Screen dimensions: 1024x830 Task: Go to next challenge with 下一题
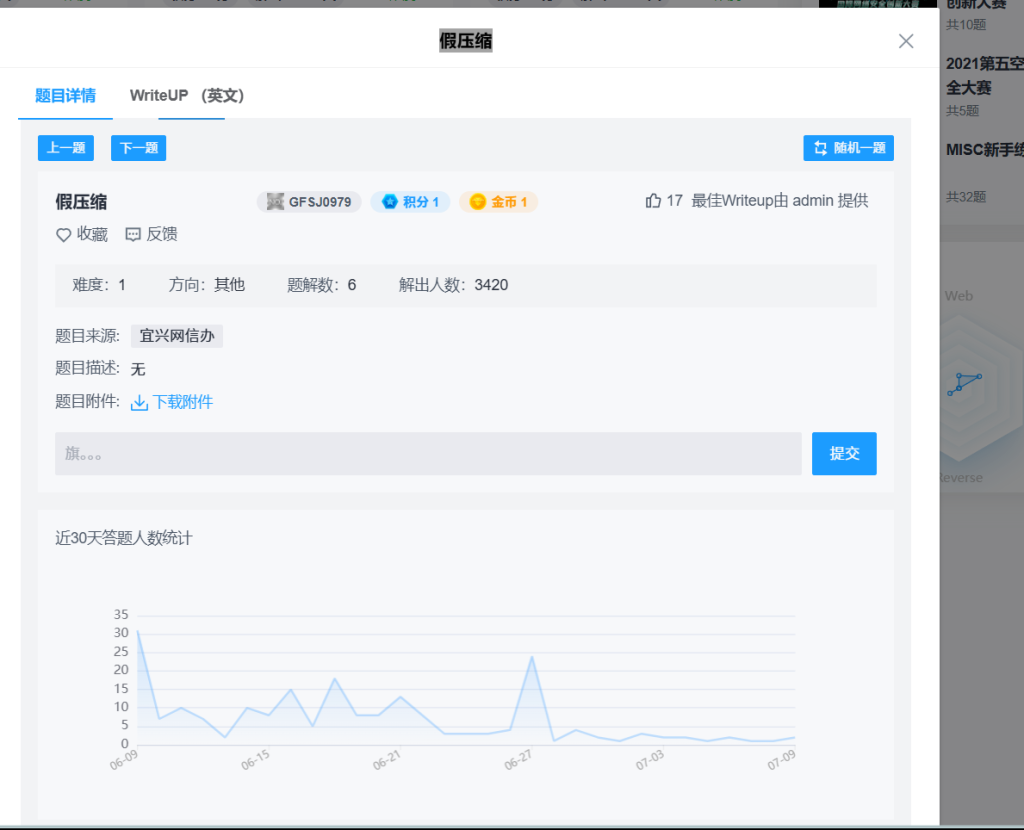click(x=138, y=148)
